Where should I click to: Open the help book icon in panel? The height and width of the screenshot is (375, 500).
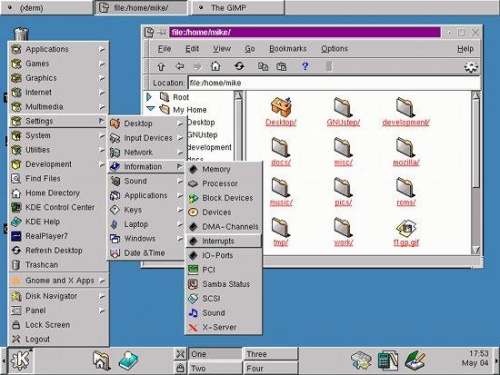tap(128, 360)
